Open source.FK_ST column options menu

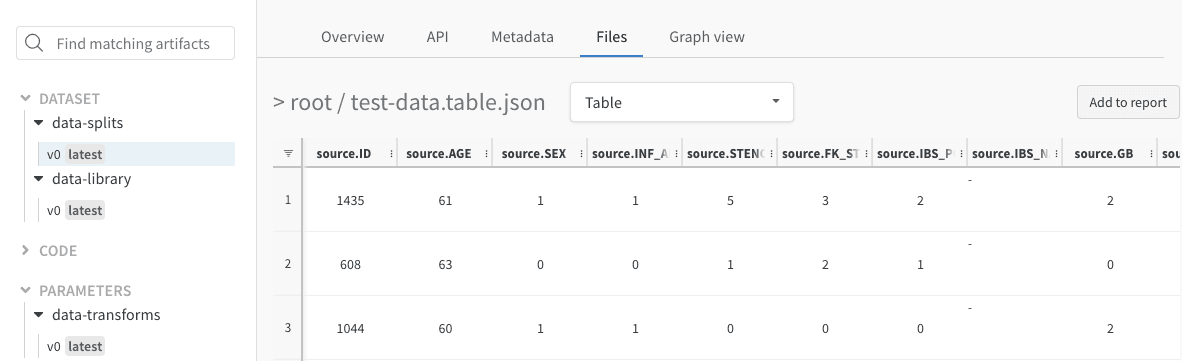tap(865, 154)
